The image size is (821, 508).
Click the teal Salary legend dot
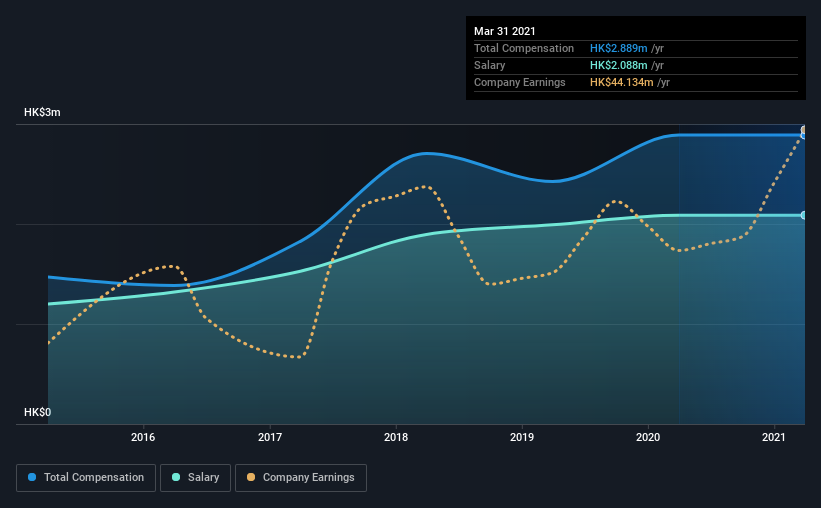176,477
